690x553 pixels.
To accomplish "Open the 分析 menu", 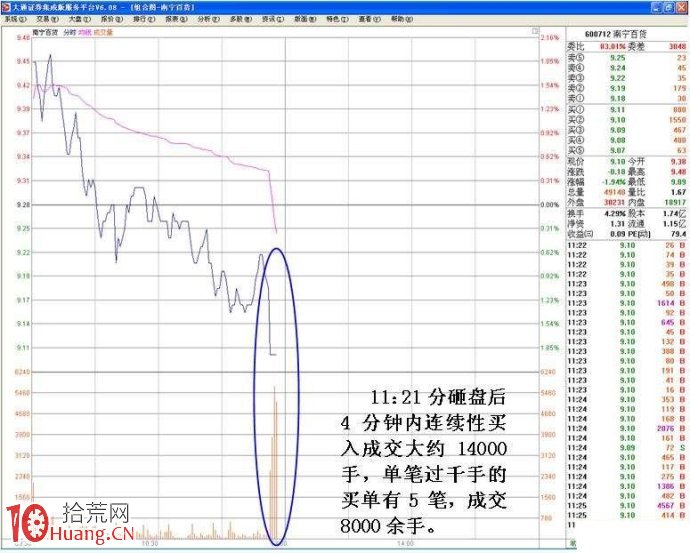I will [208, 19].
